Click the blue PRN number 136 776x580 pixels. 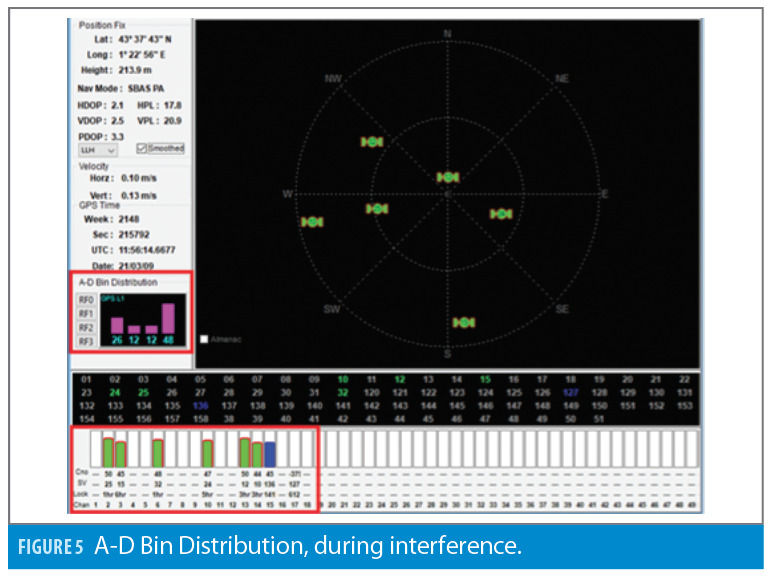pos(201,406)
